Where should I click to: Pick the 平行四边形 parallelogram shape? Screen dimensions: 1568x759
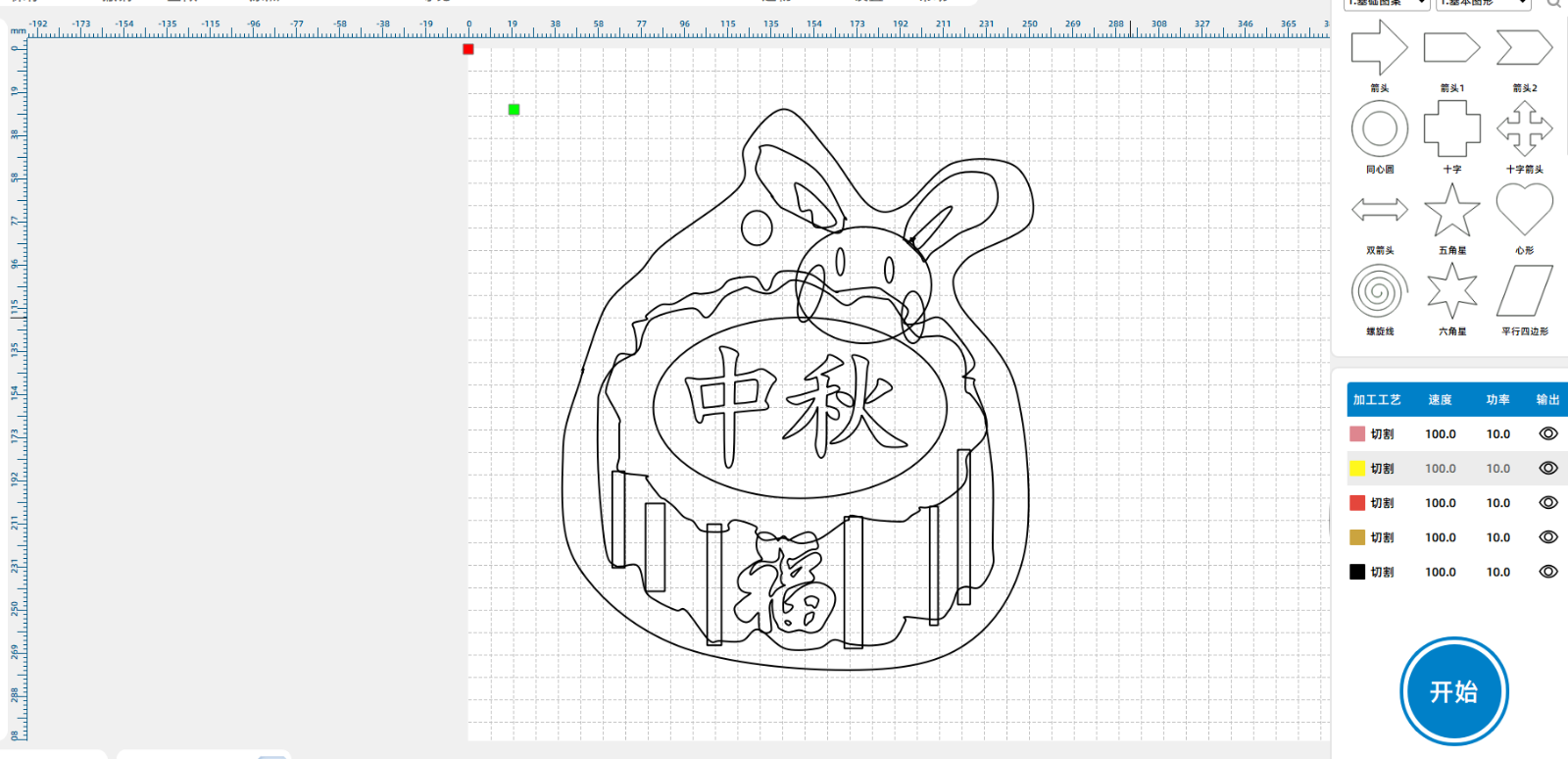(x=1524, y=291)
